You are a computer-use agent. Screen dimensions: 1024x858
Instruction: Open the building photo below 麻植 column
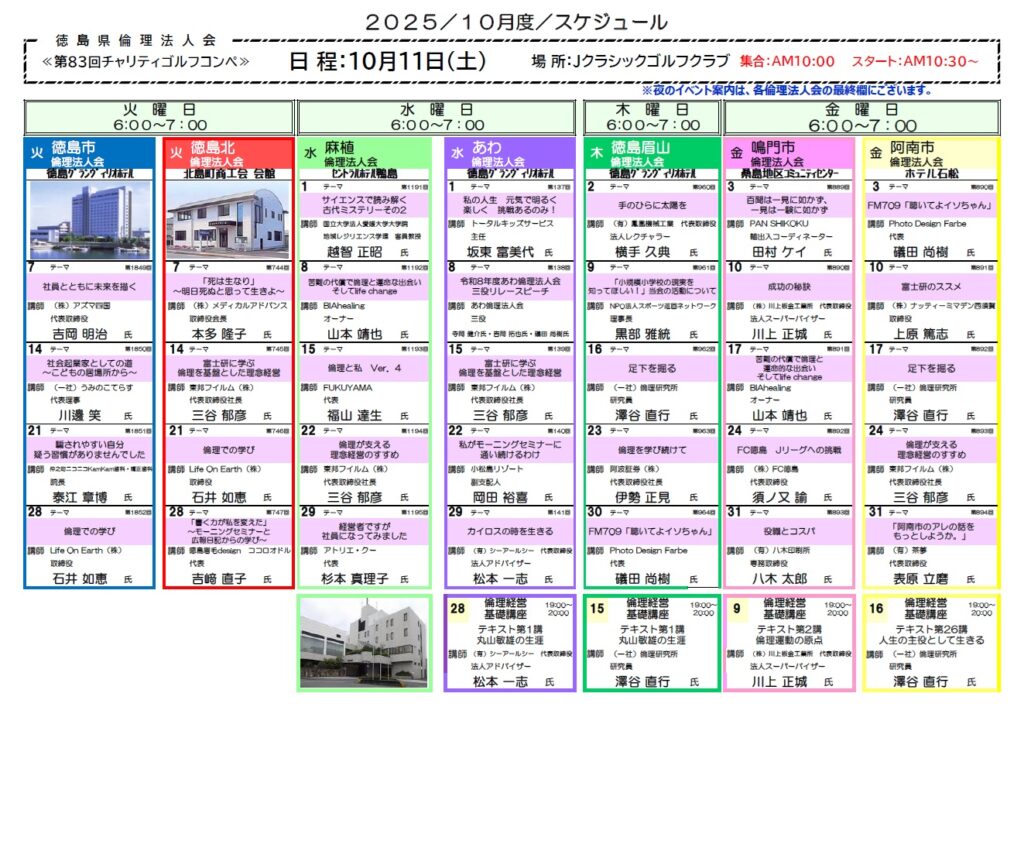364,642
